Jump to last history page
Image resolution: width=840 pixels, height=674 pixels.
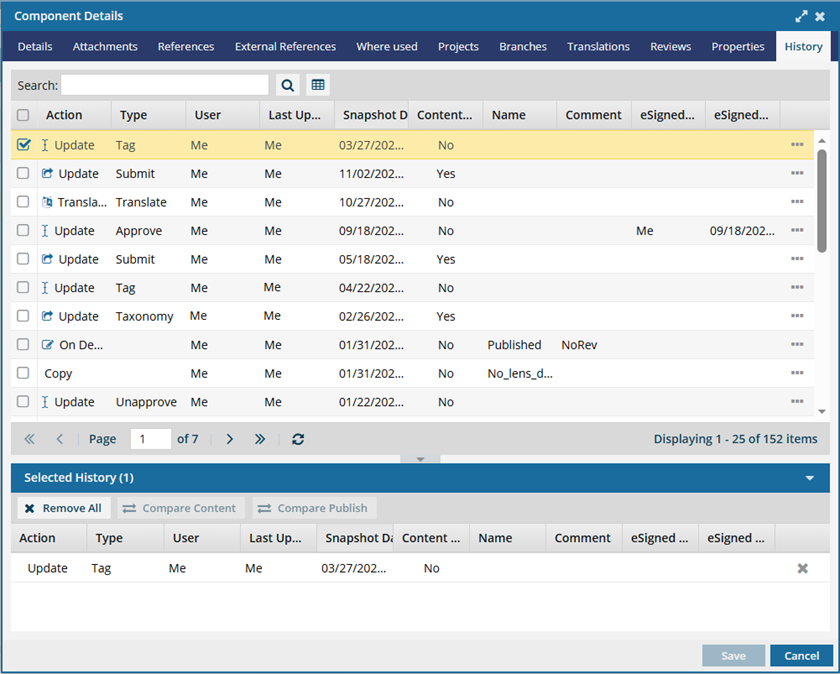tap(260, 439)
